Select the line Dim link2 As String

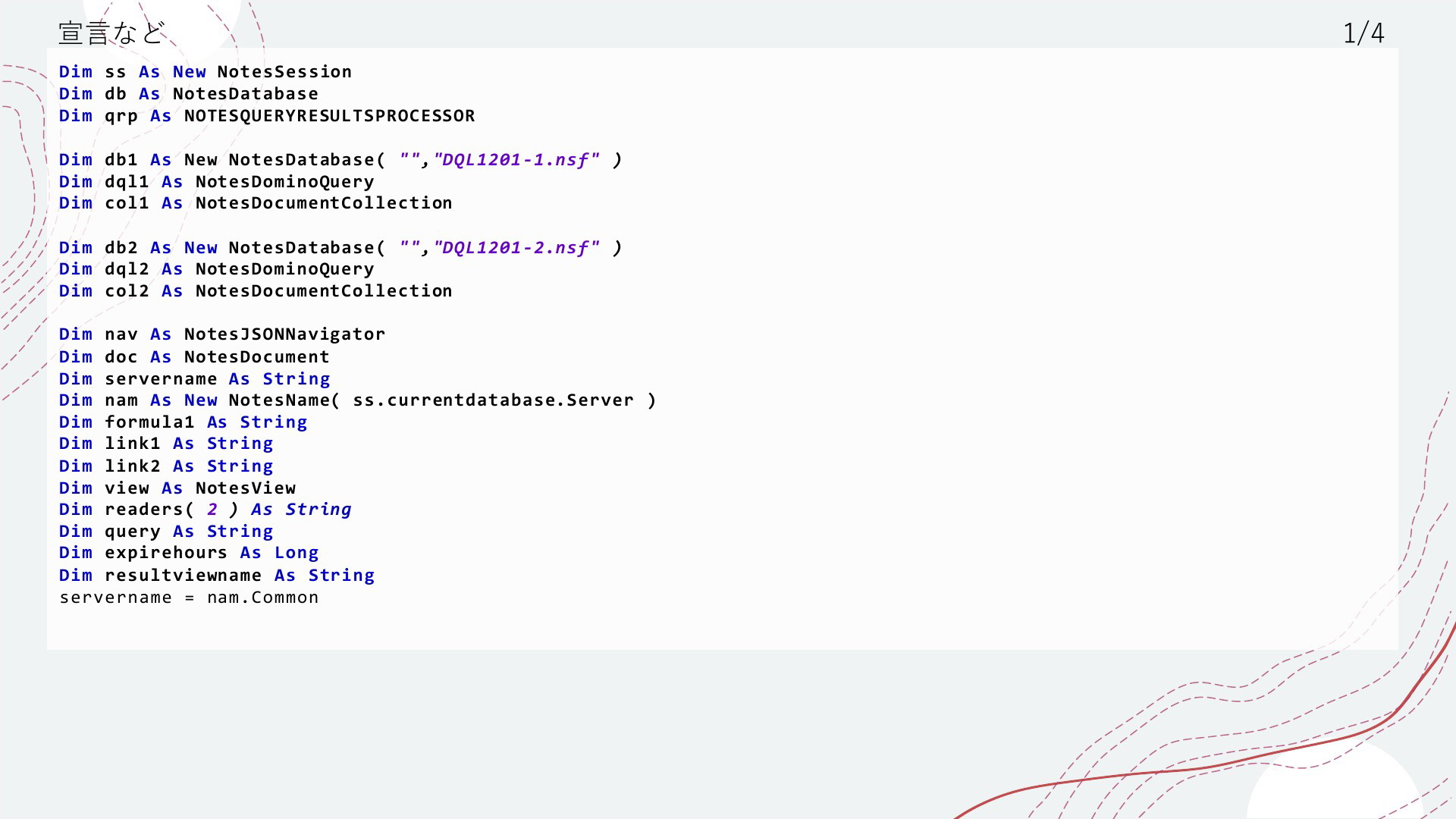[x=166, y=466]
